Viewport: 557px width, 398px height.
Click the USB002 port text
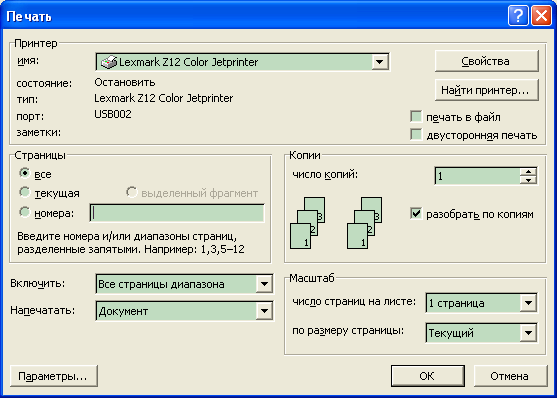(x=113, y=114)
